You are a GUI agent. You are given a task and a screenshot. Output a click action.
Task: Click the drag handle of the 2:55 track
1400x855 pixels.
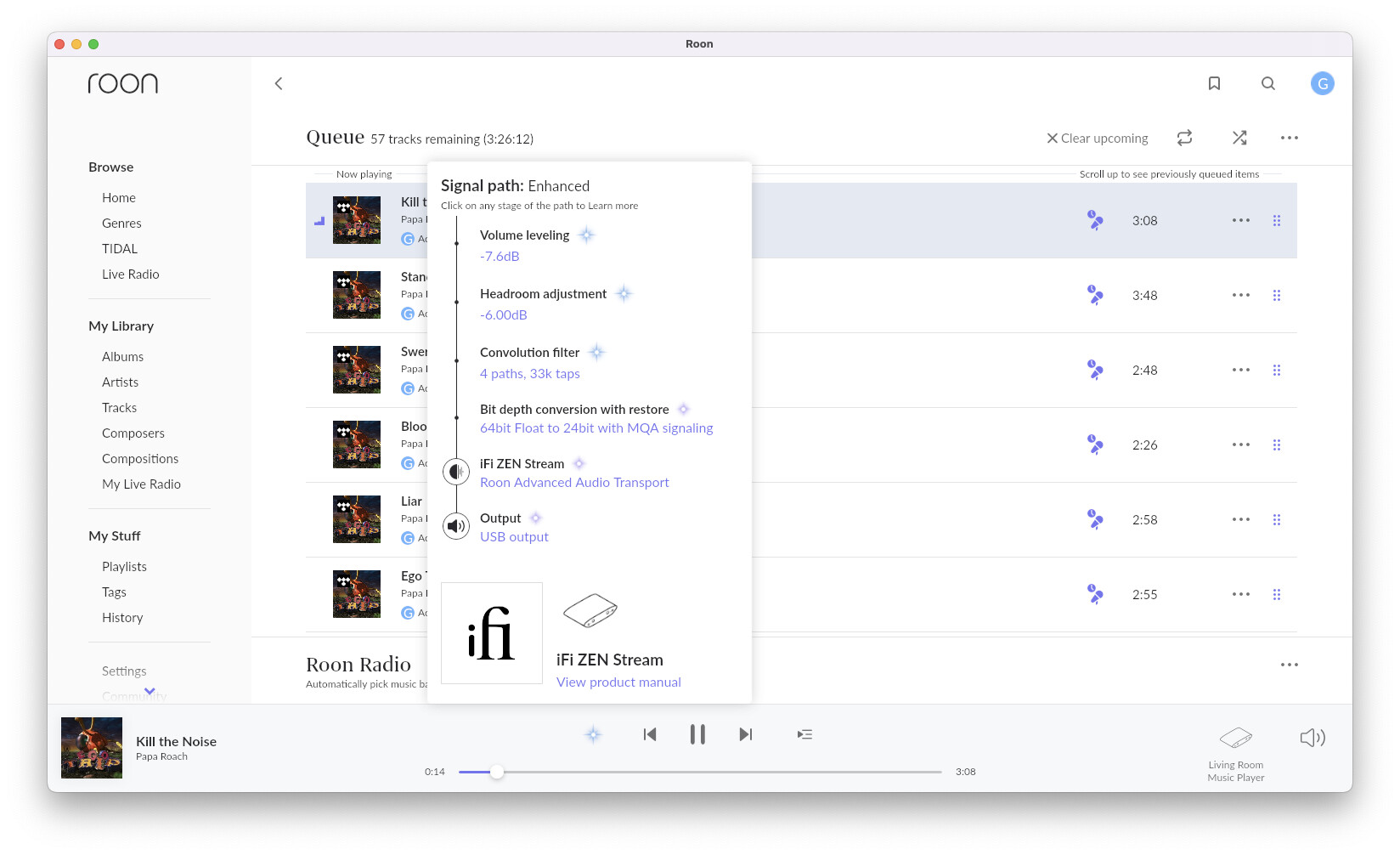[1277, 594]
